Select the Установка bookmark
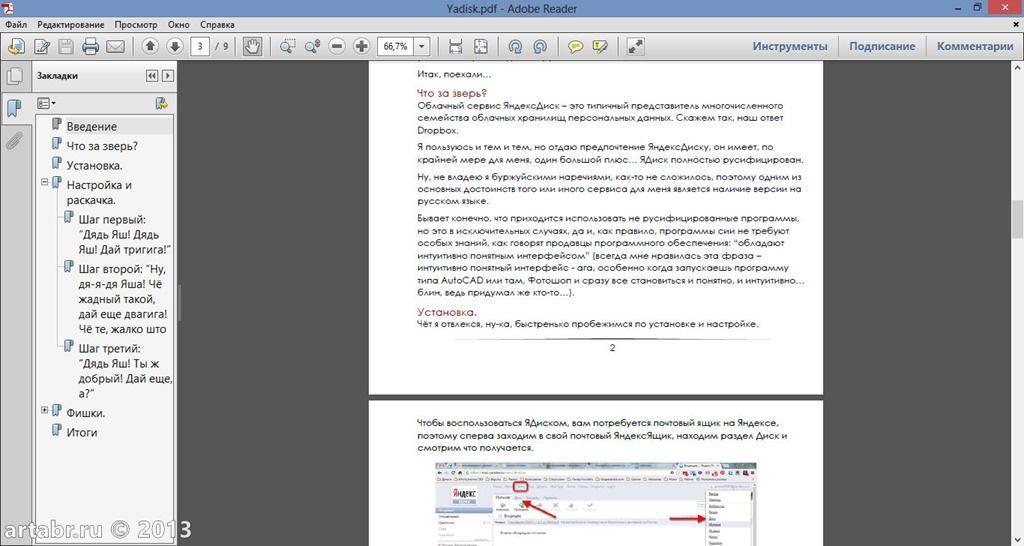 point(94,165)
